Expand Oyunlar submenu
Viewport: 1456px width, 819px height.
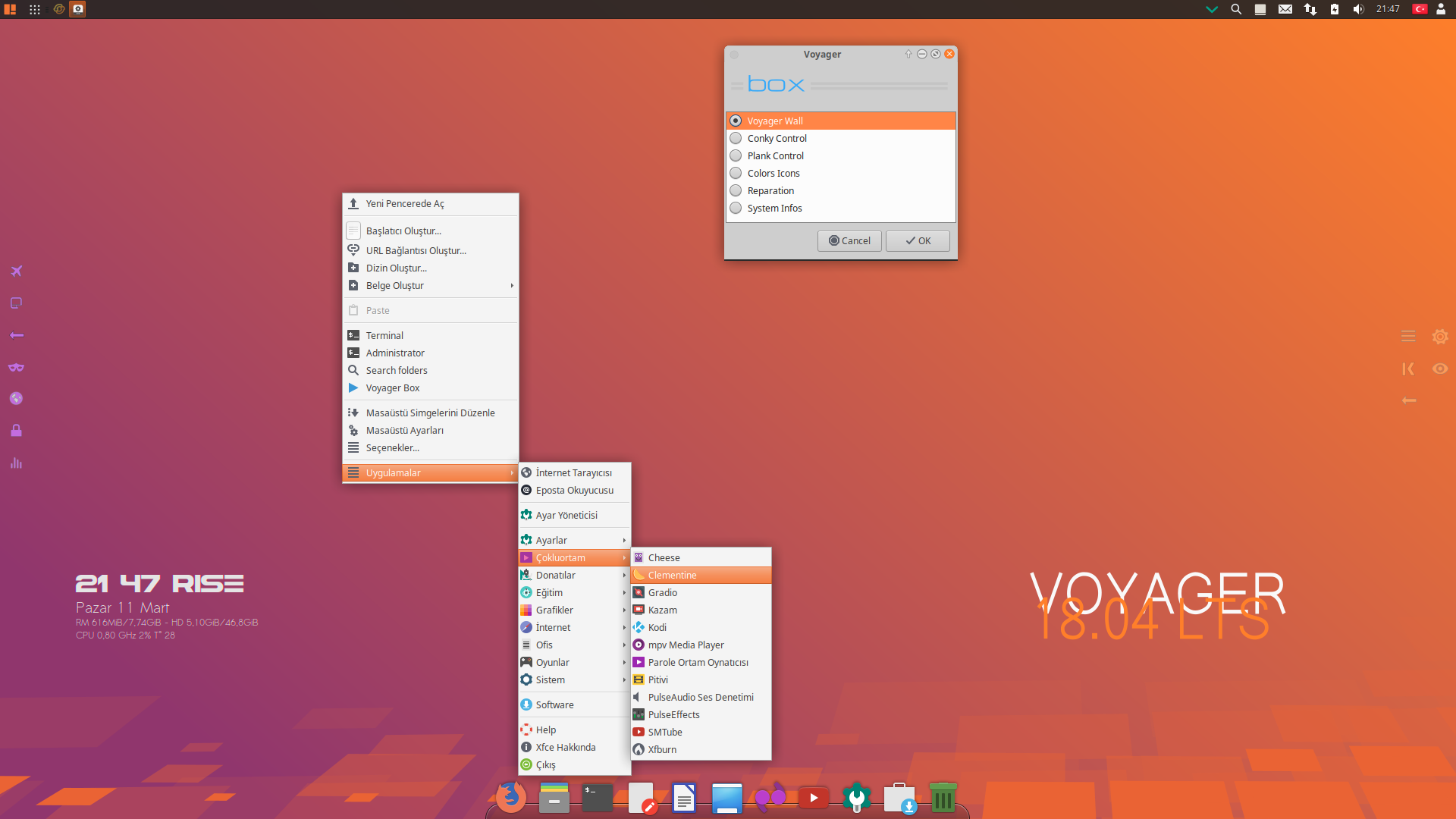pyautogui.click(x=574, y=662)
